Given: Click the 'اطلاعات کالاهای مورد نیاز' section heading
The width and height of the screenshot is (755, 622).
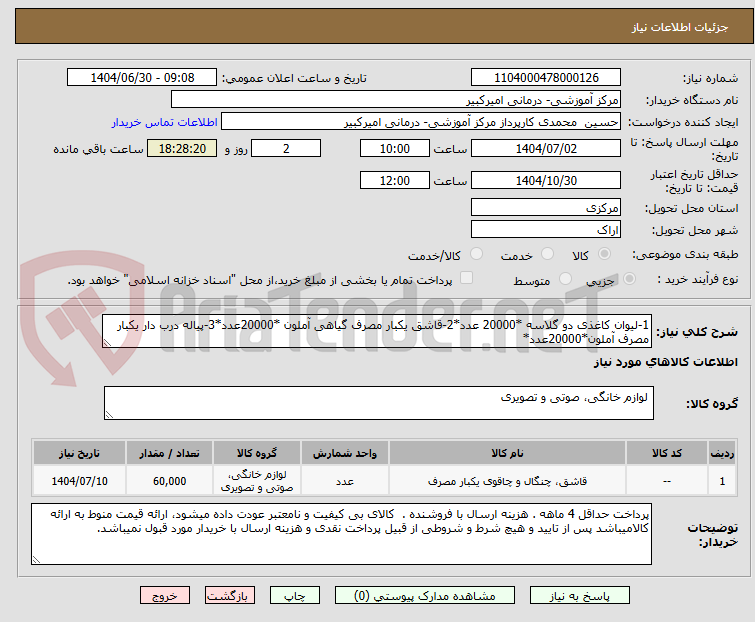Looking at the screenshot, I should [665, 362].
